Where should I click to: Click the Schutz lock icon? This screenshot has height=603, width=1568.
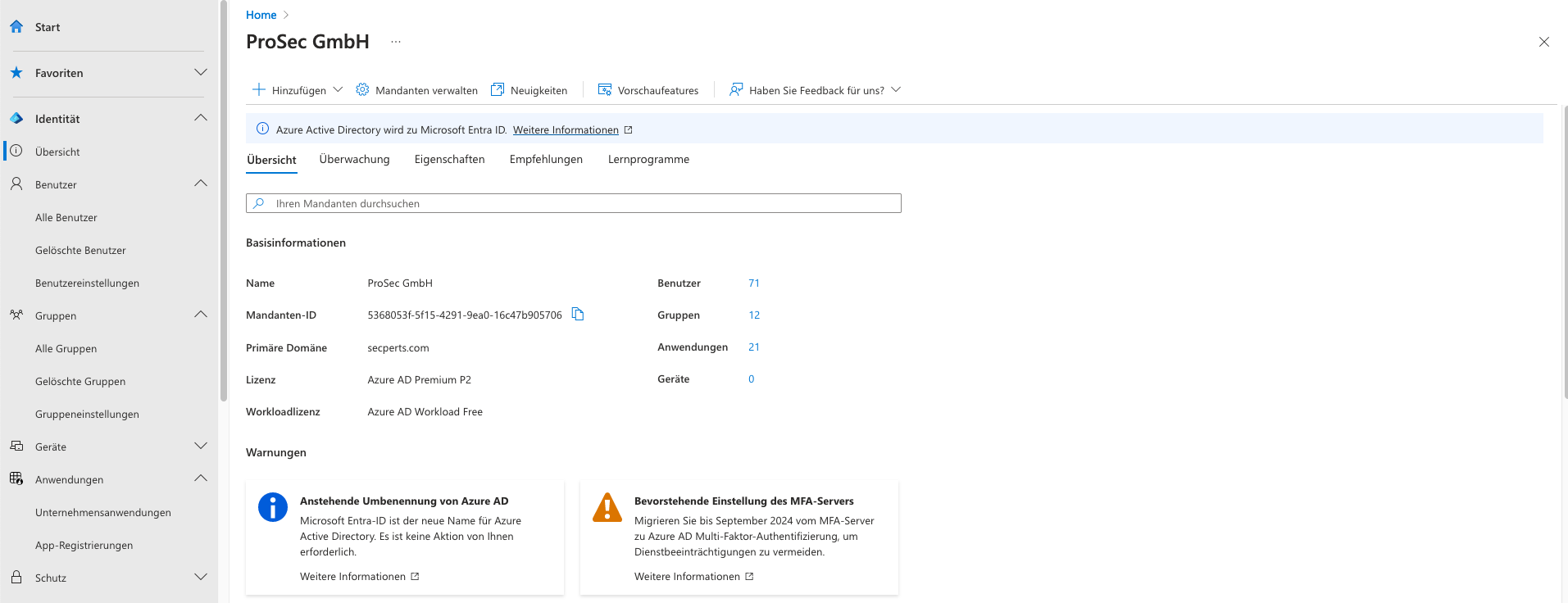[16, 577]
